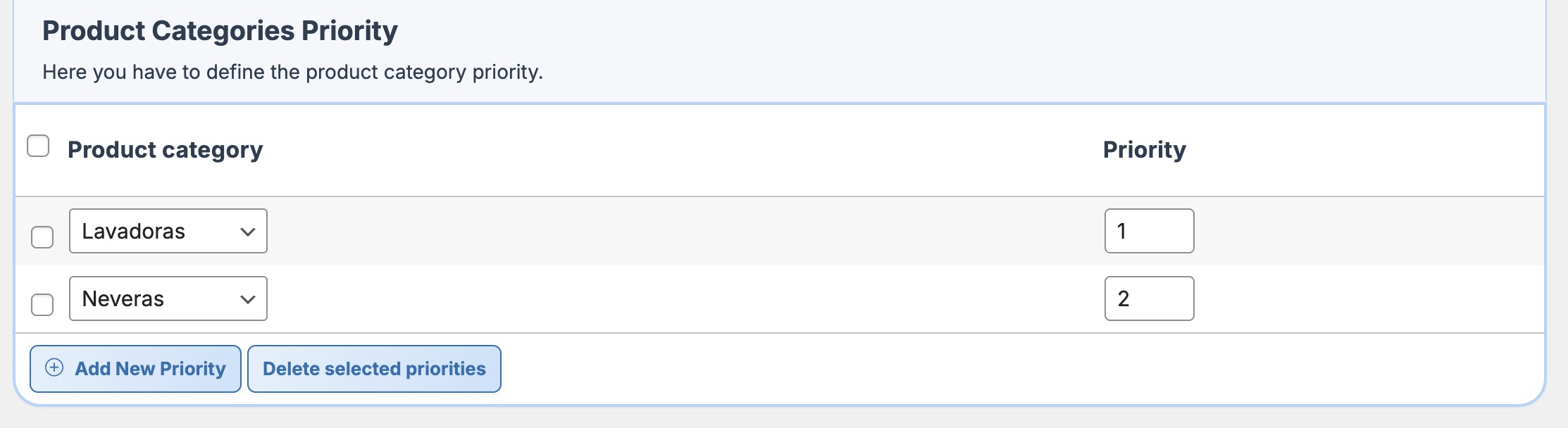Click Delete selected priorities button
Viewport: 1568px width, 428px height.
pos(374,369)
